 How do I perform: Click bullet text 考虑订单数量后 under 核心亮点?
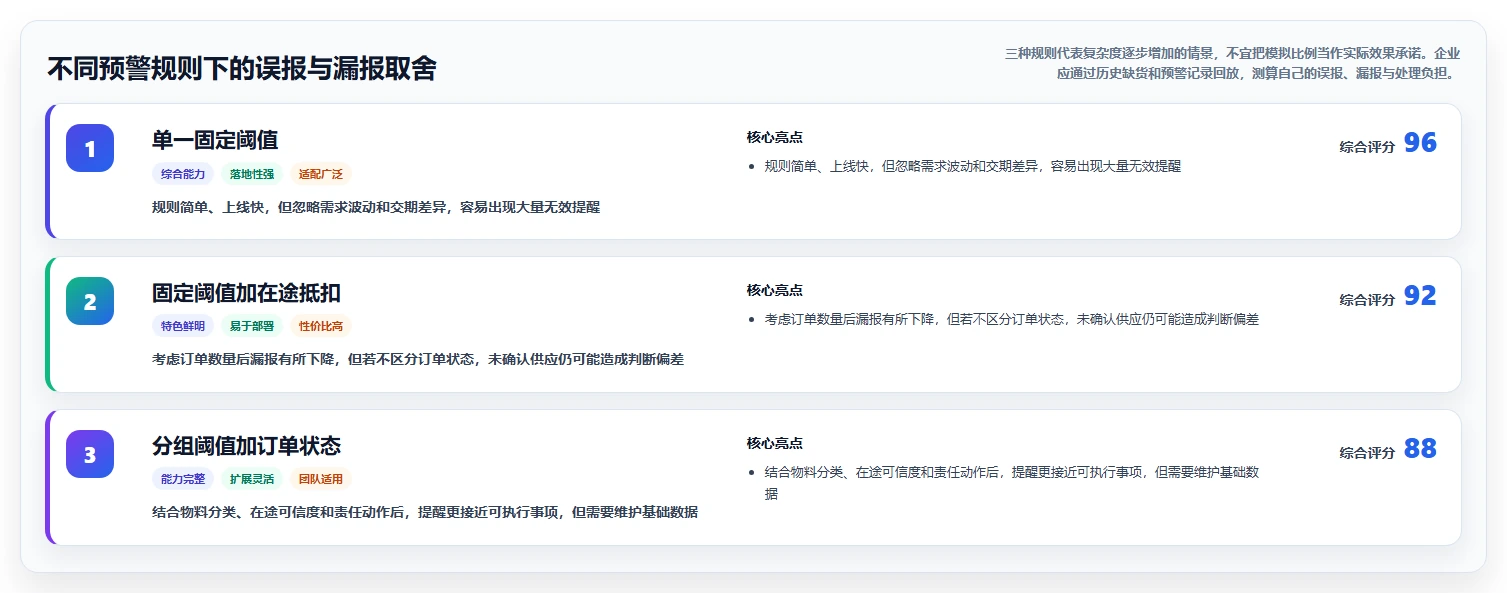1011,319
